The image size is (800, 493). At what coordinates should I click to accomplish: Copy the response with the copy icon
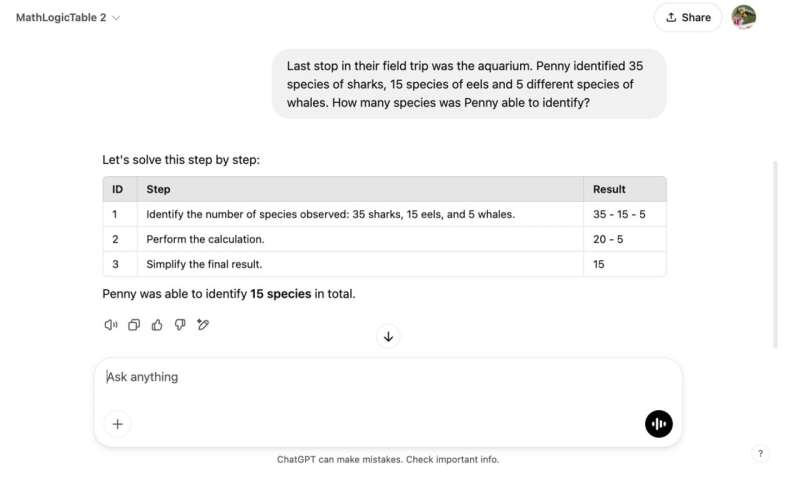[x=134, y=324]
